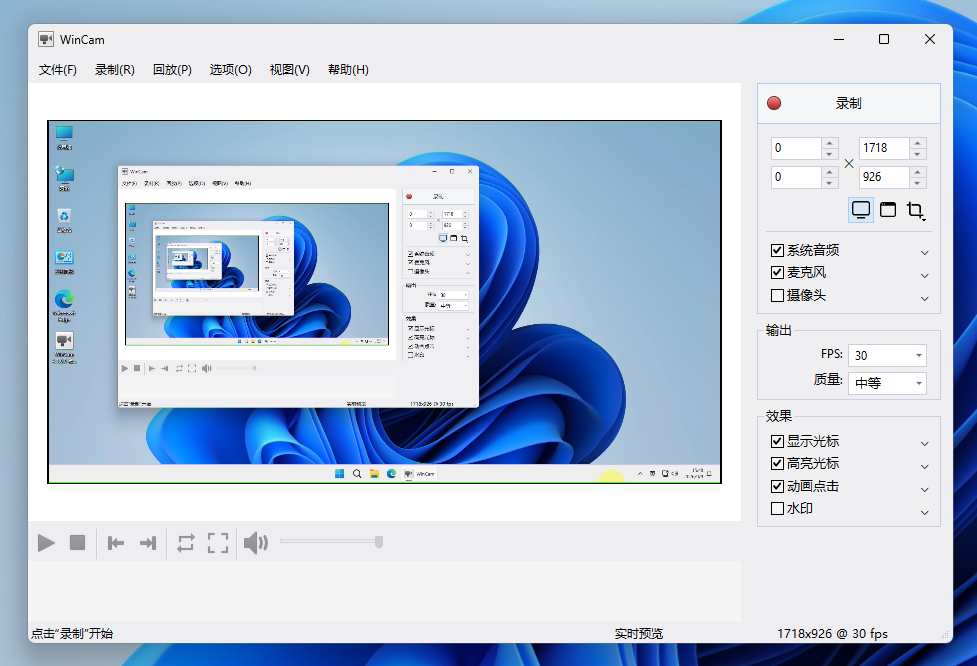The image size is (977, 666).
Task: Toggle the loop playback icon
Action: [x=186, y=543]
